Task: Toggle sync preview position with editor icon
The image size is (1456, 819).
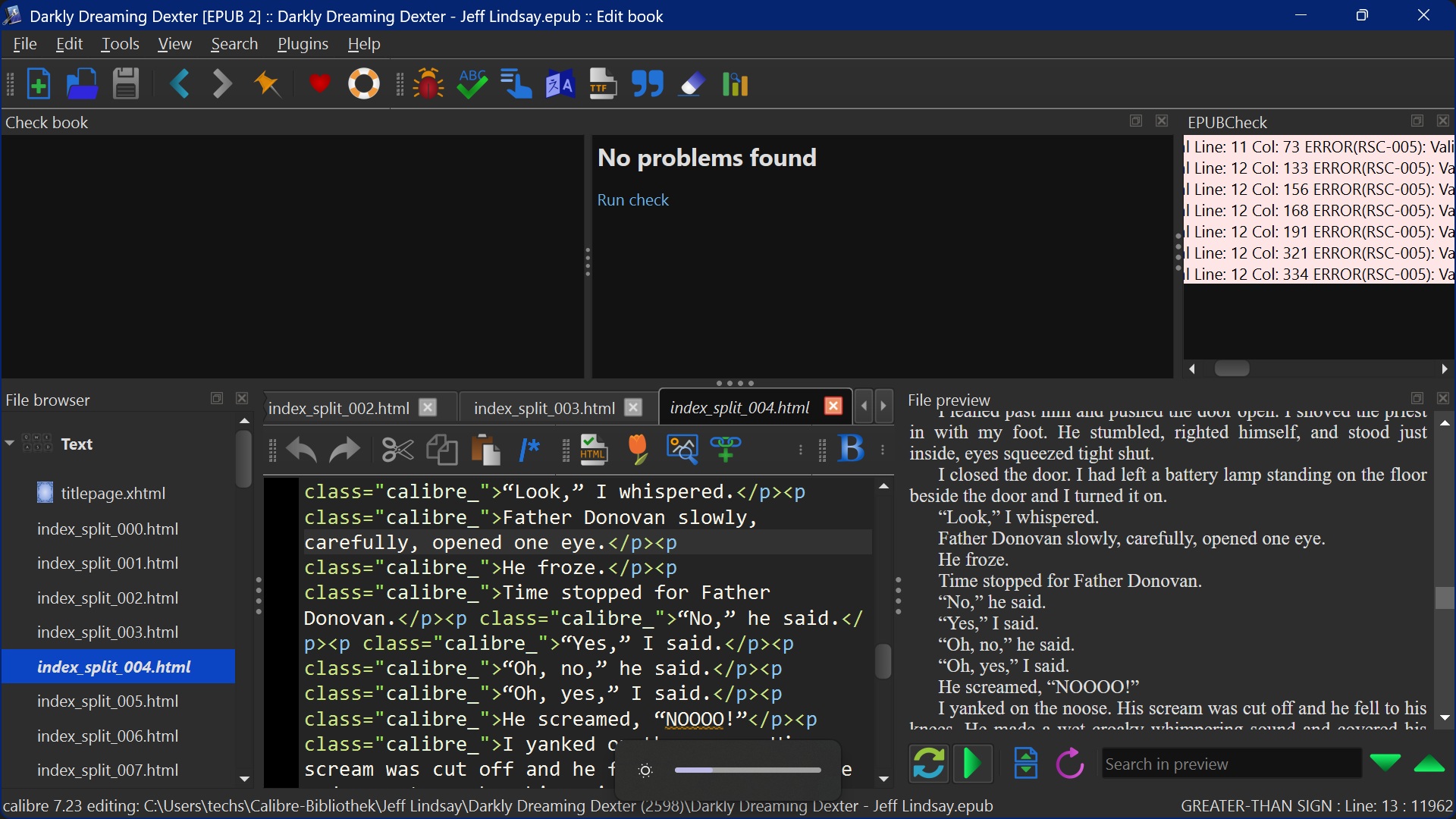Action: [x=1025, y=764]
